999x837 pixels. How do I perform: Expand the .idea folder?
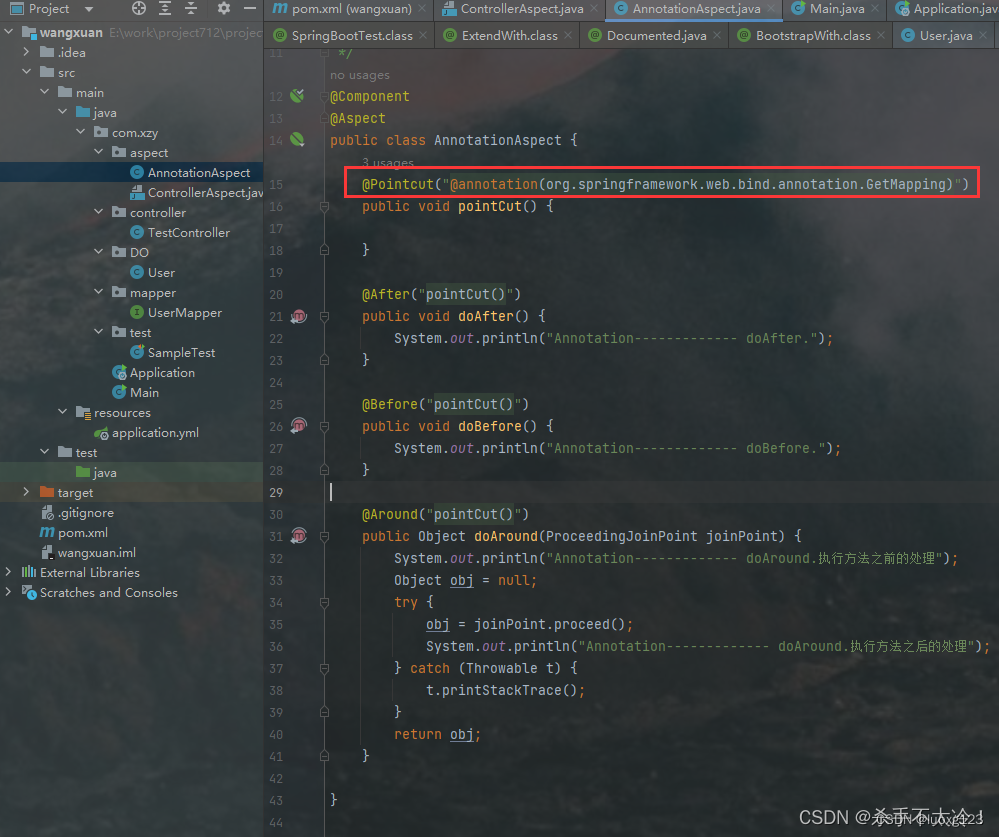pos(26,52)
